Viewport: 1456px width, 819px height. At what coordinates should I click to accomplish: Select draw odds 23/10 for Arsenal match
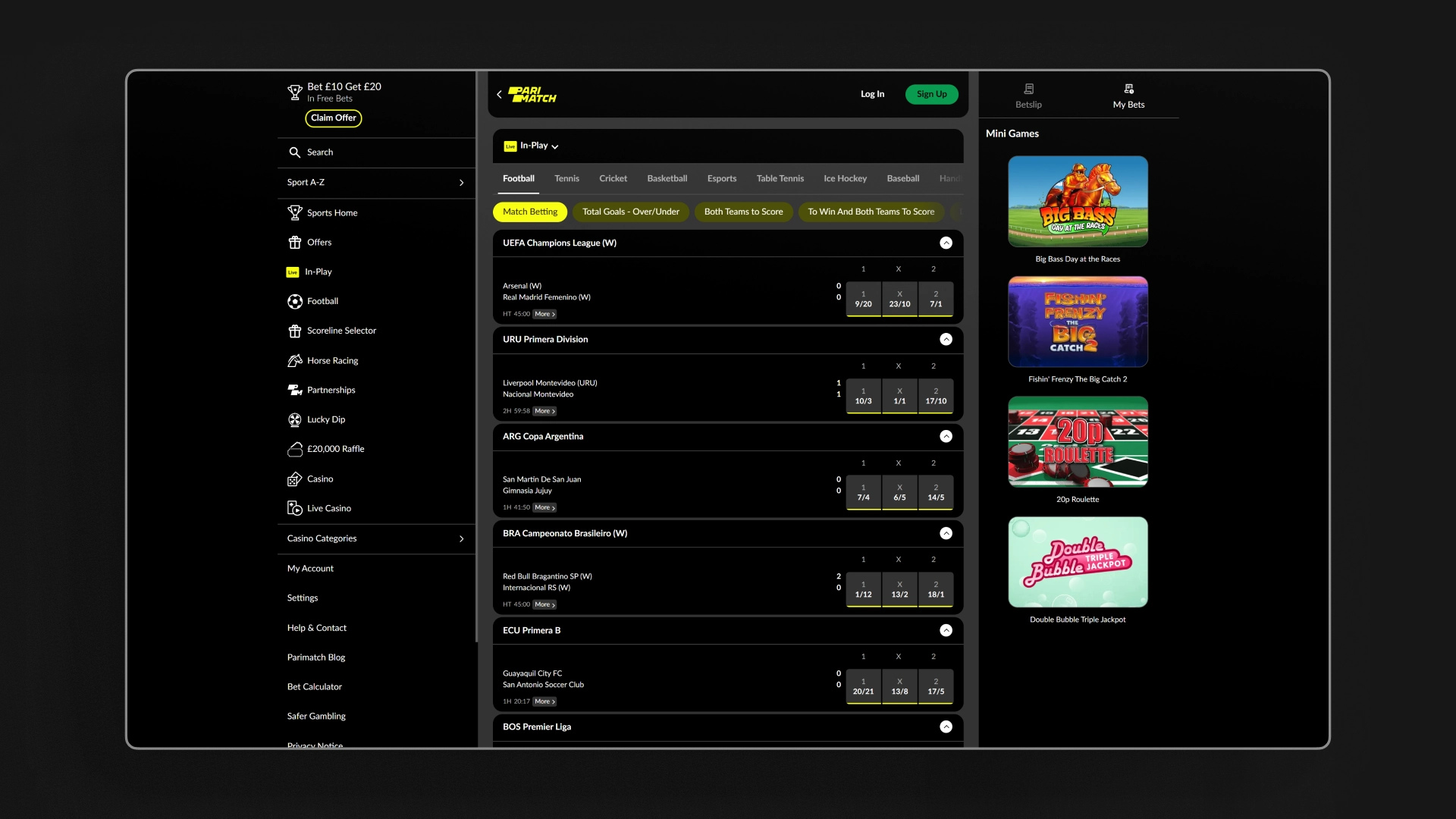point(899,300)
